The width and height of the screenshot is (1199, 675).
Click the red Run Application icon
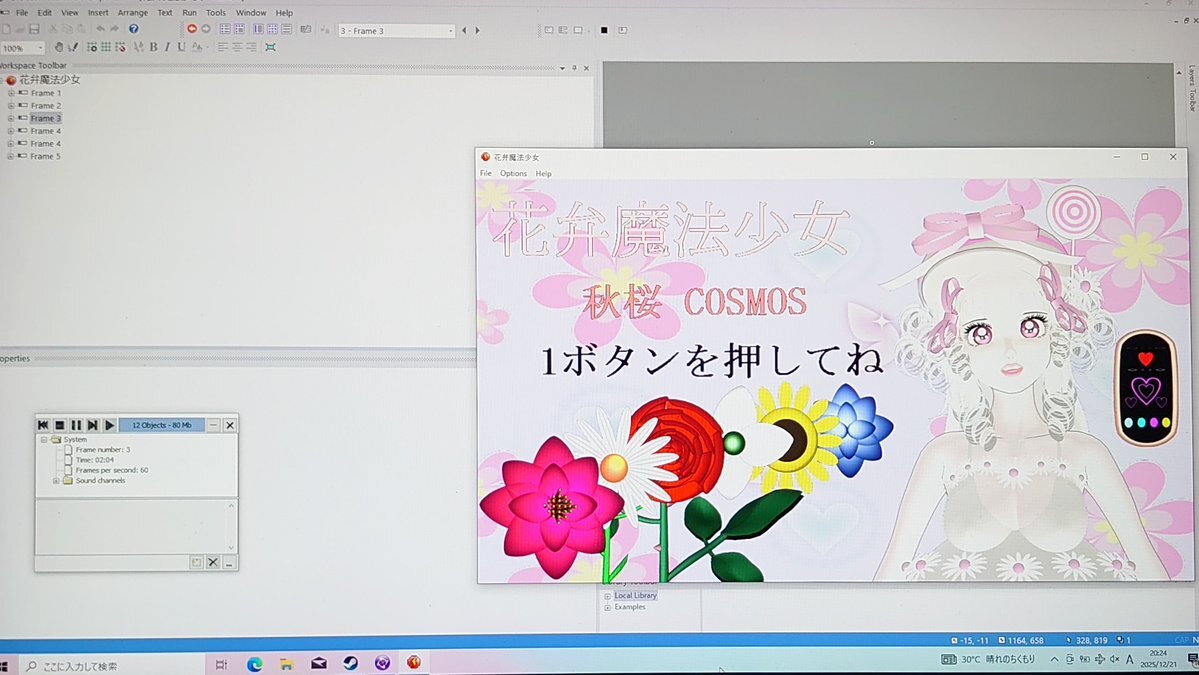click(x=192, y=29)
